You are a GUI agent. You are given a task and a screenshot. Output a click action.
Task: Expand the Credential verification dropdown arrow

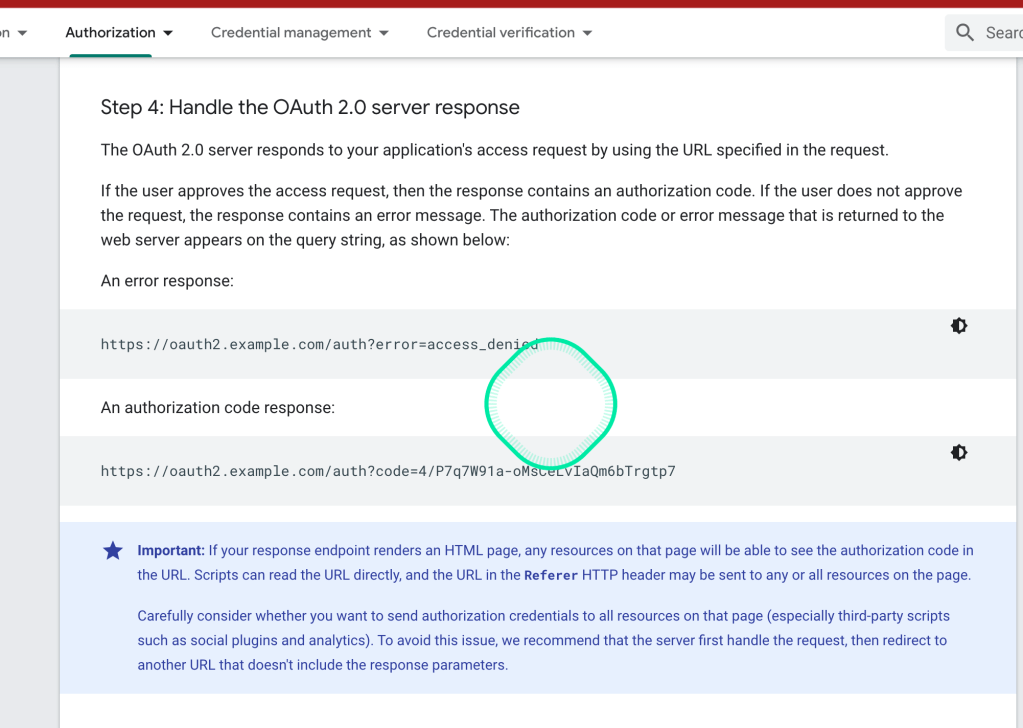click(x=587, y=33)
